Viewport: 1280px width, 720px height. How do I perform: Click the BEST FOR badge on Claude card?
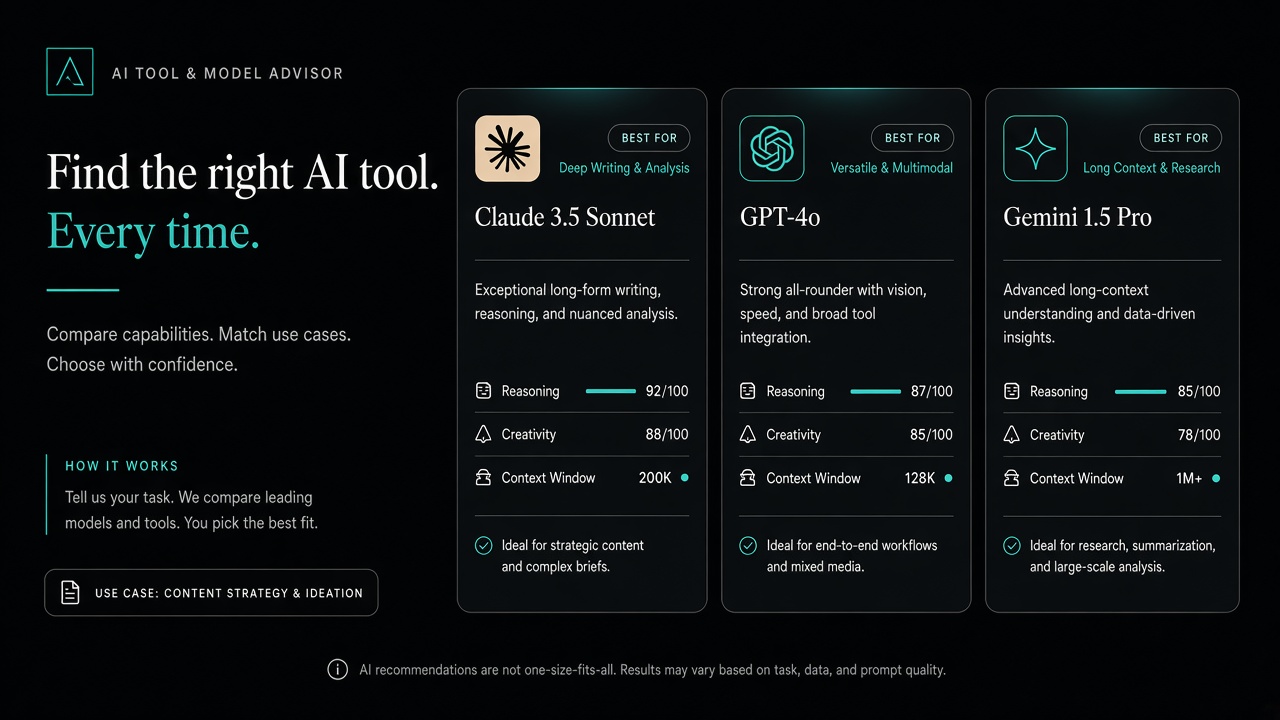tap(649, 138)
